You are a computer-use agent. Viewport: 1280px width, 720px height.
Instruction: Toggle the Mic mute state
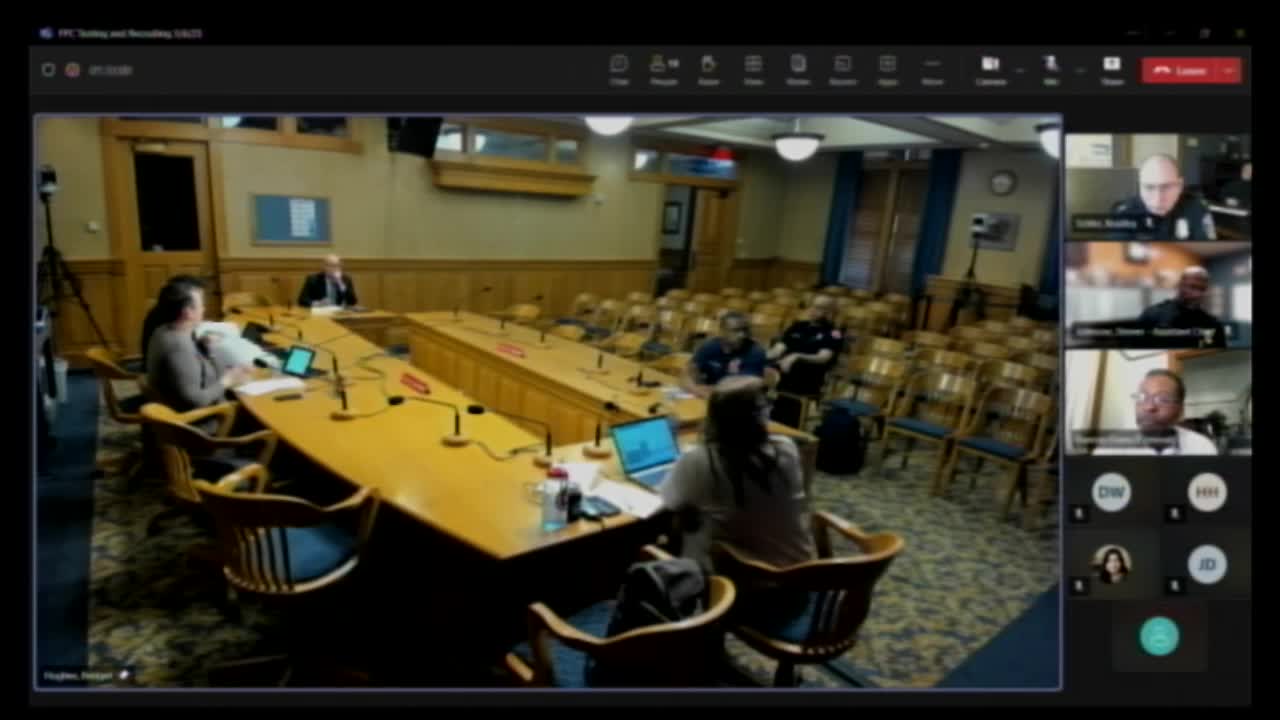(x=1051, y=69)
